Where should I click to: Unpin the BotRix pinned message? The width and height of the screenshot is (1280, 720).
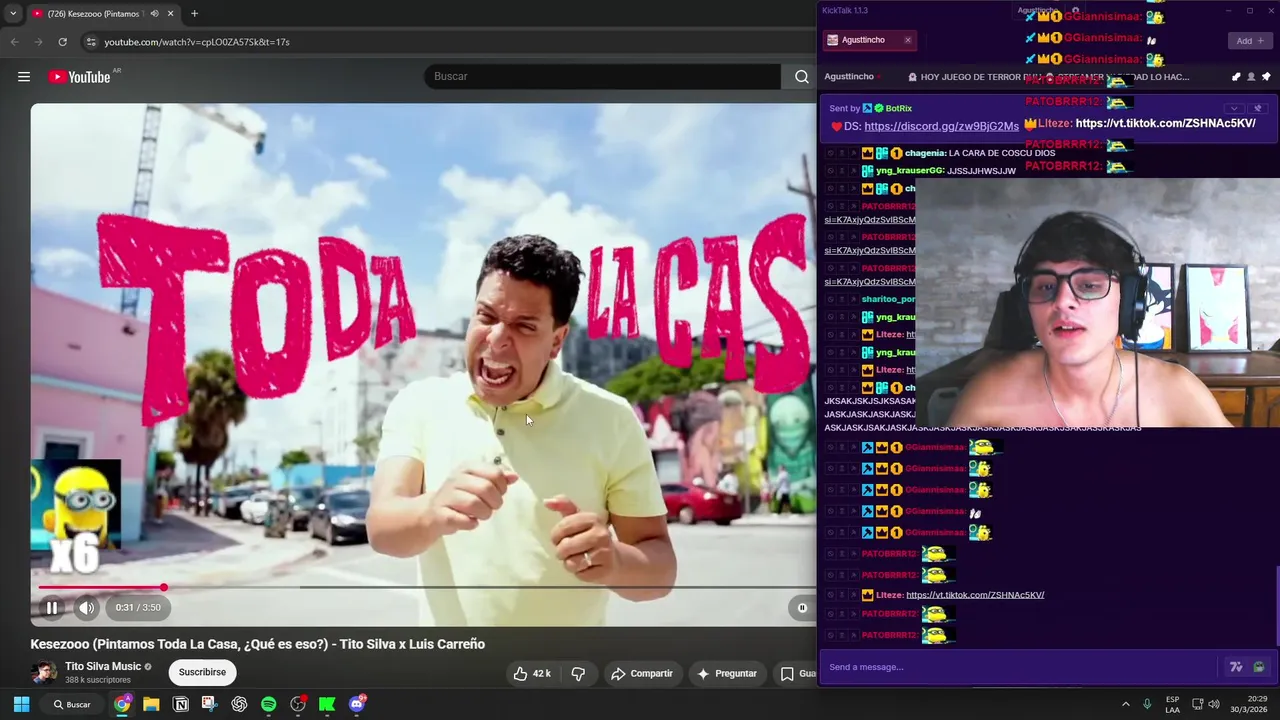point(1258,108)
